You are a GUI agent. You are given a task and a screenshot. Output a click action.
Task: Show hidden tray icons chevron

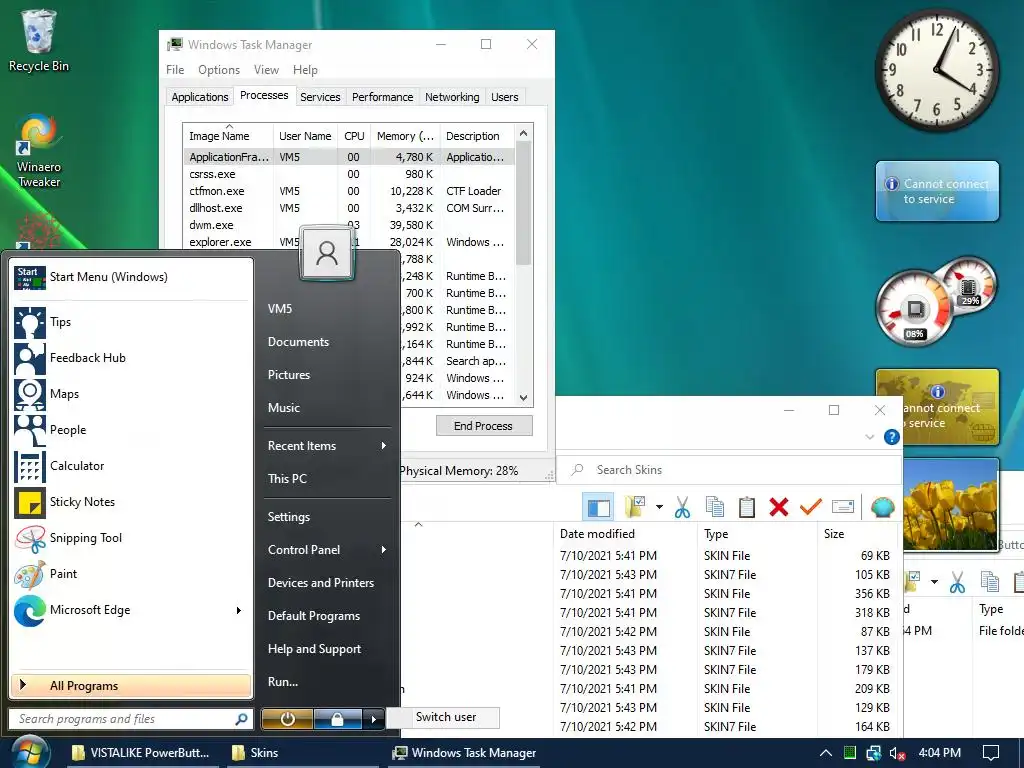[x=825, y=753]
